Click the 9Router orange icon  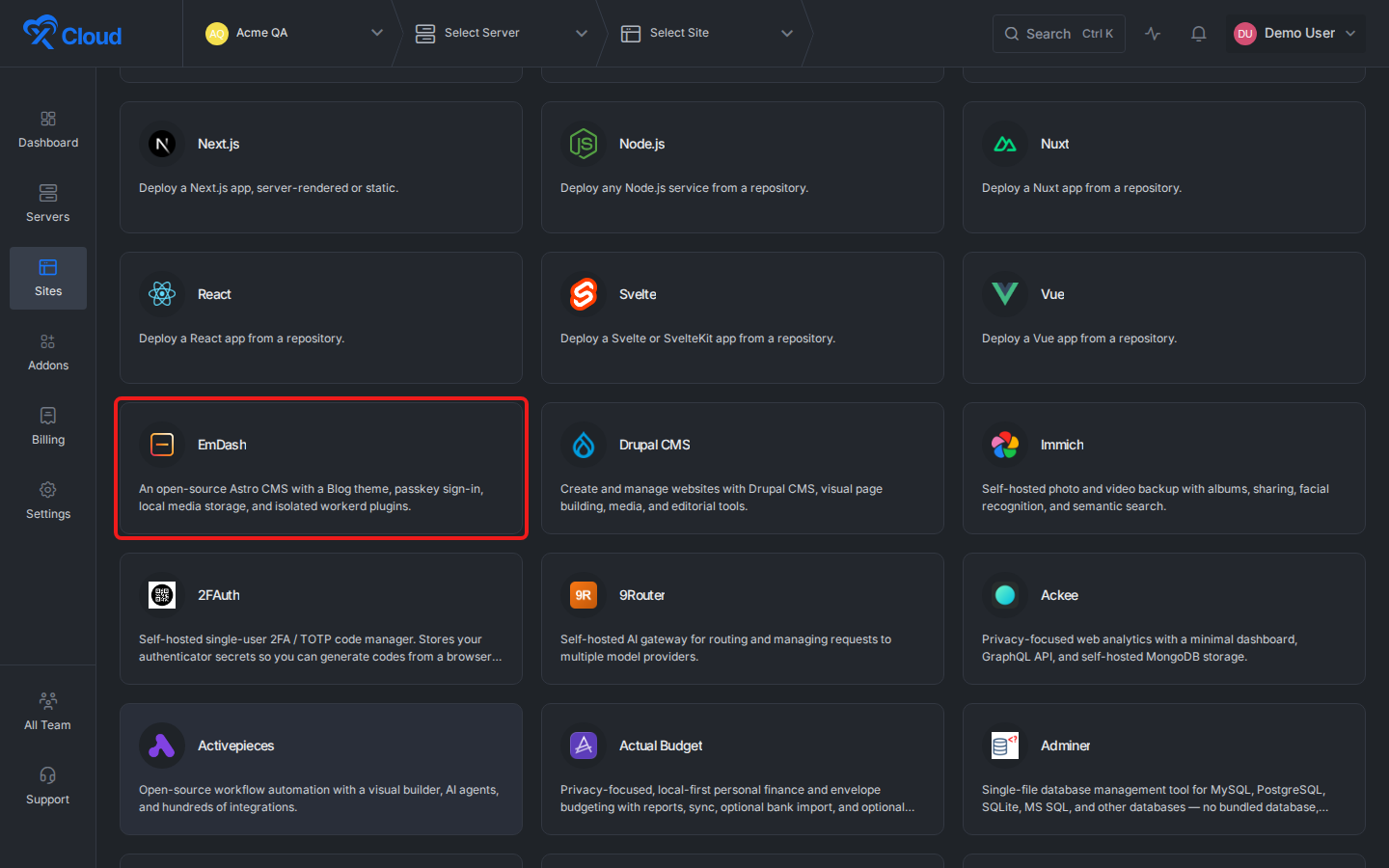[x=584, y=595]
